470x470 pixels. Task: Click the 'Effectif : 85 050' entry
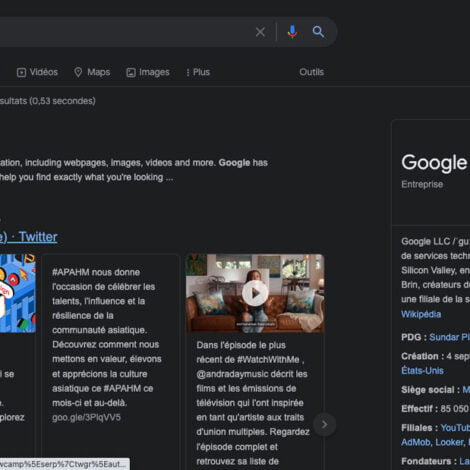[435, 409]
